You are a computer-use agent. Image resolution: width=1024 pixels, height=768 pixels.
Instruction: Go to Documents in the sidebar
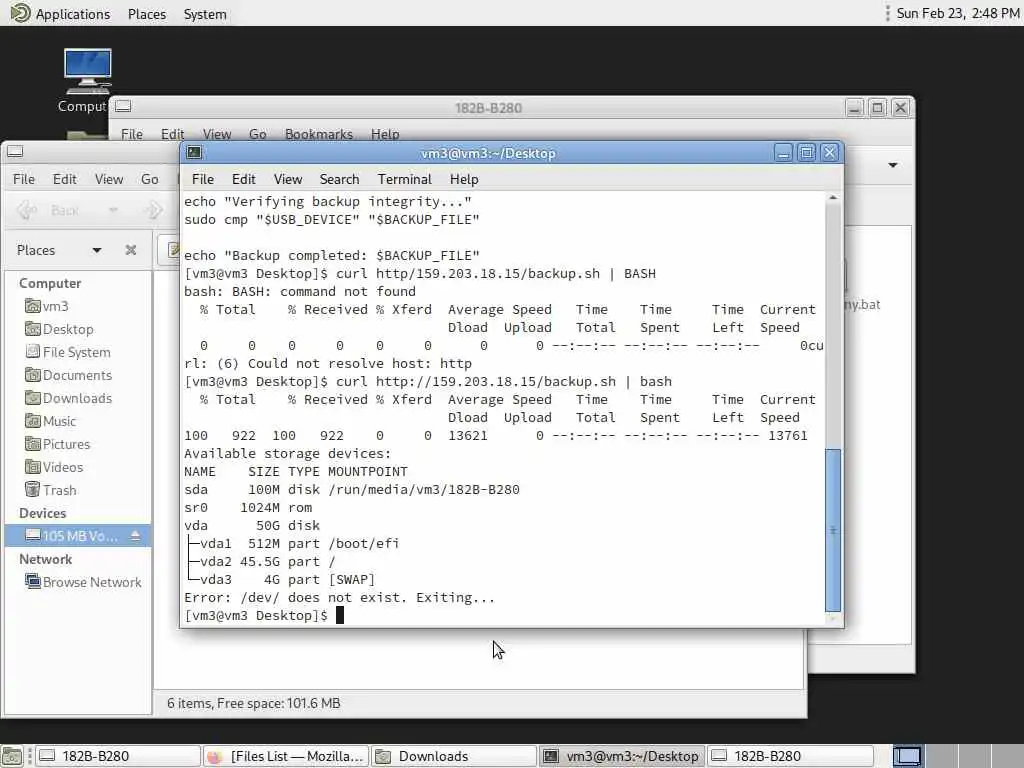(x=69, y=375)
